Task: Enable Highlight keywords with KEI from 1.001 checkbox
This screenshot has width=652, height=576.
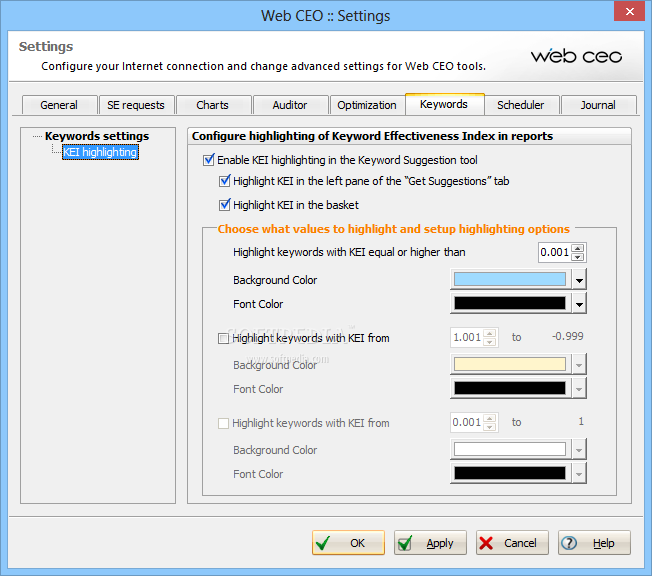Action: click(223, 338)
